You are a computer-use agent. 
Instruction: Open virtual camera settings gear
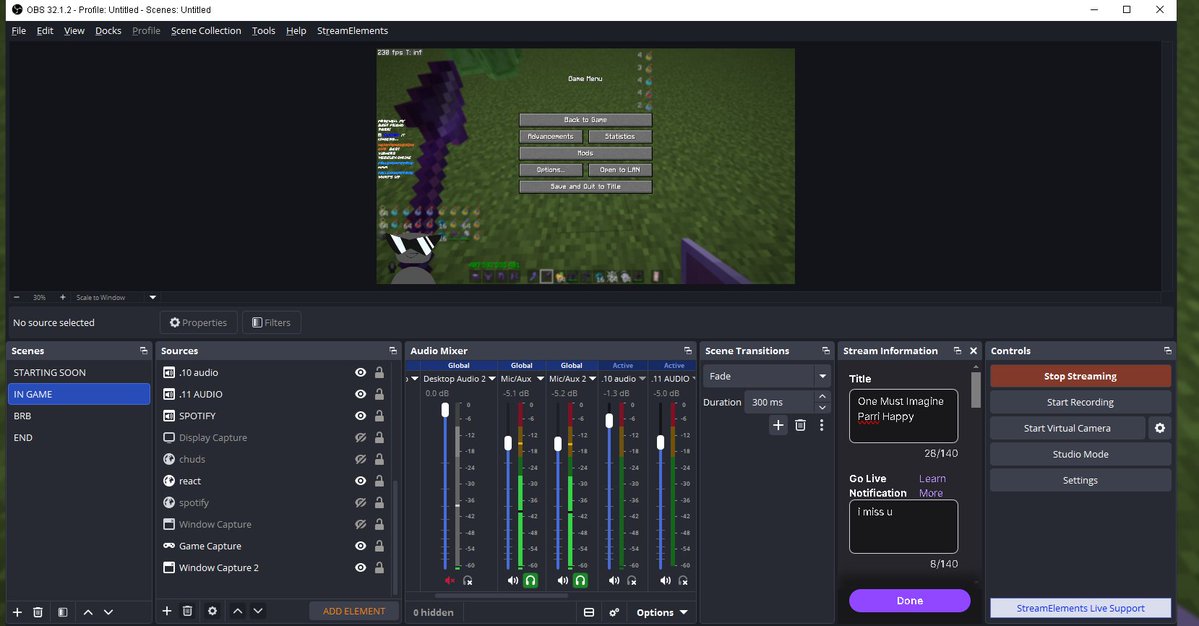tap(1160, 428)
